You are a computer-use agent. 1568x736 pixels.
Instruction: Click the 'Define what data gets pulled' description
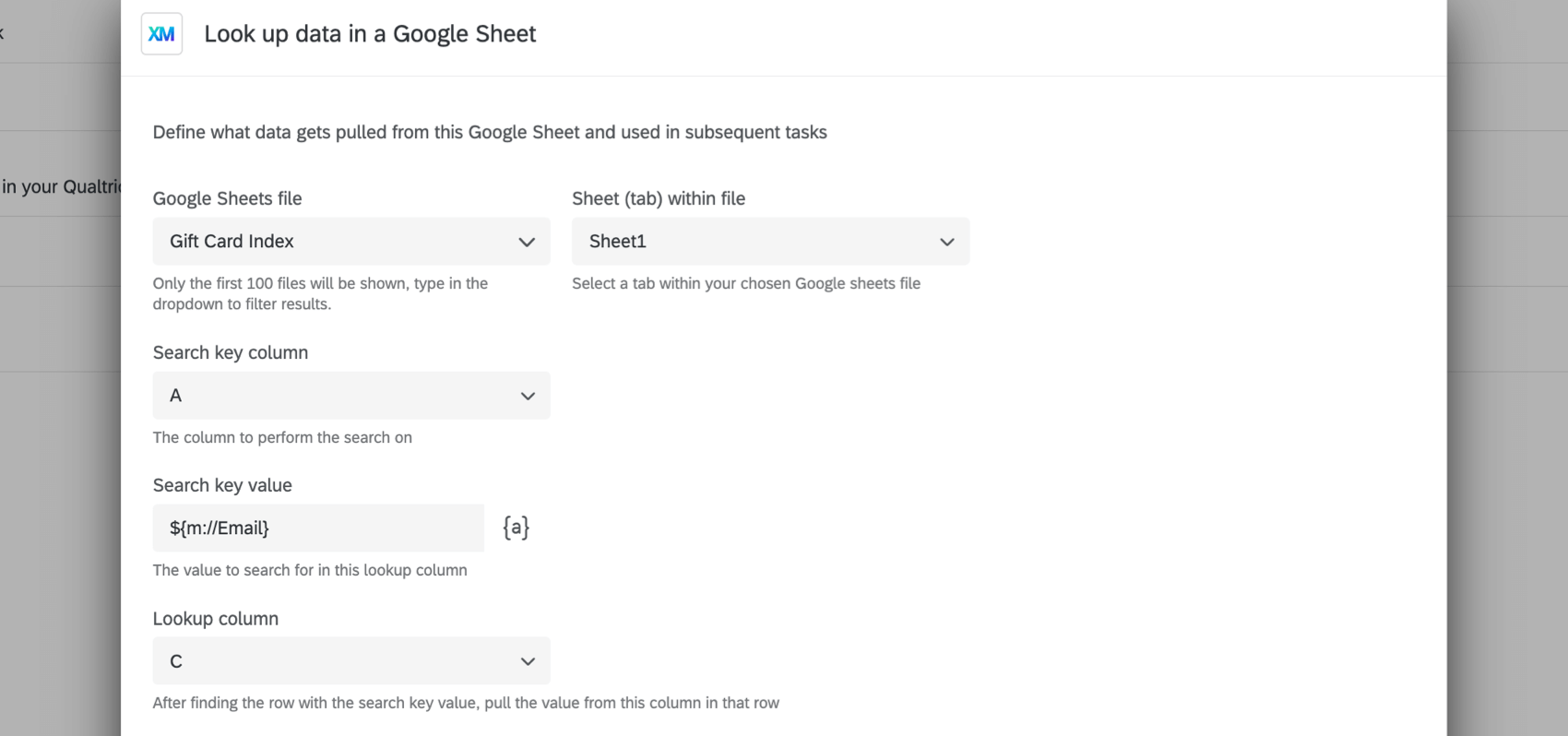[489, 132]
